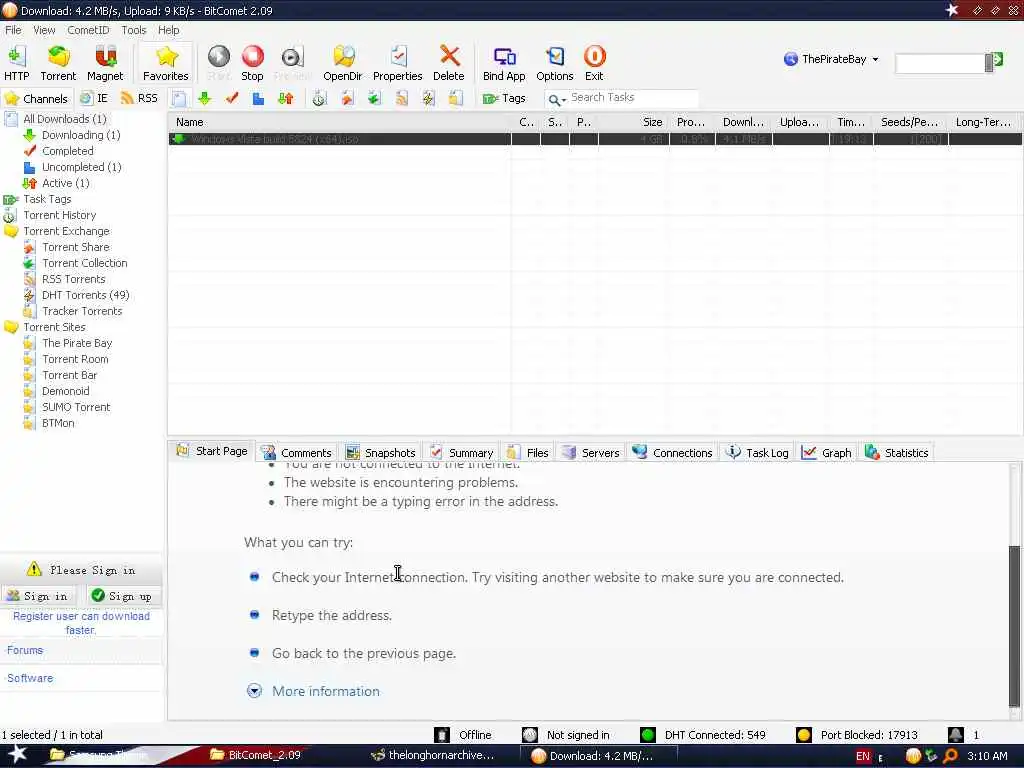
Task: Click the web search field beside ThePirateBay
Action: [940, 63]
